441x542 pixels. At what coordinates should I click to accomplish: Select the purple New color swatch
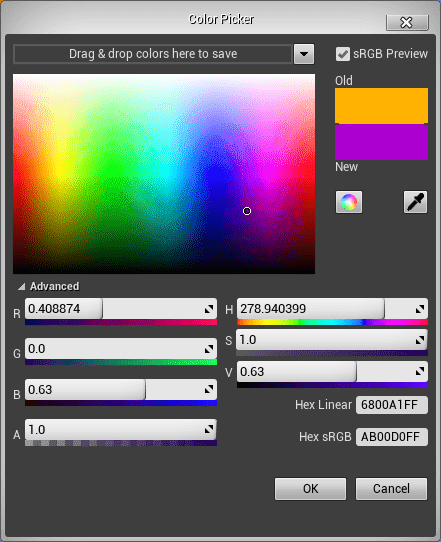coord(381,142)
